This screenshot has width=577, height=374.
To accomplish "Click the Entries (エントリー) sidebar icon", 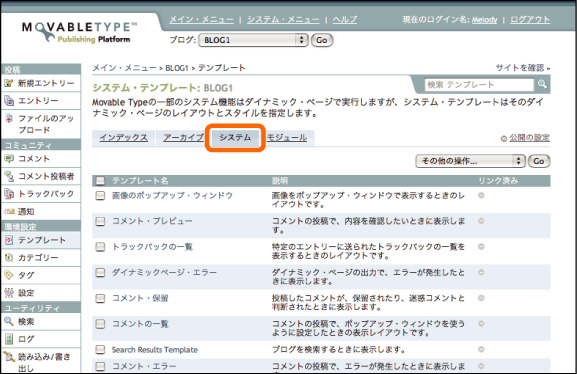I will pyautogui.click(x=9, y=100).
